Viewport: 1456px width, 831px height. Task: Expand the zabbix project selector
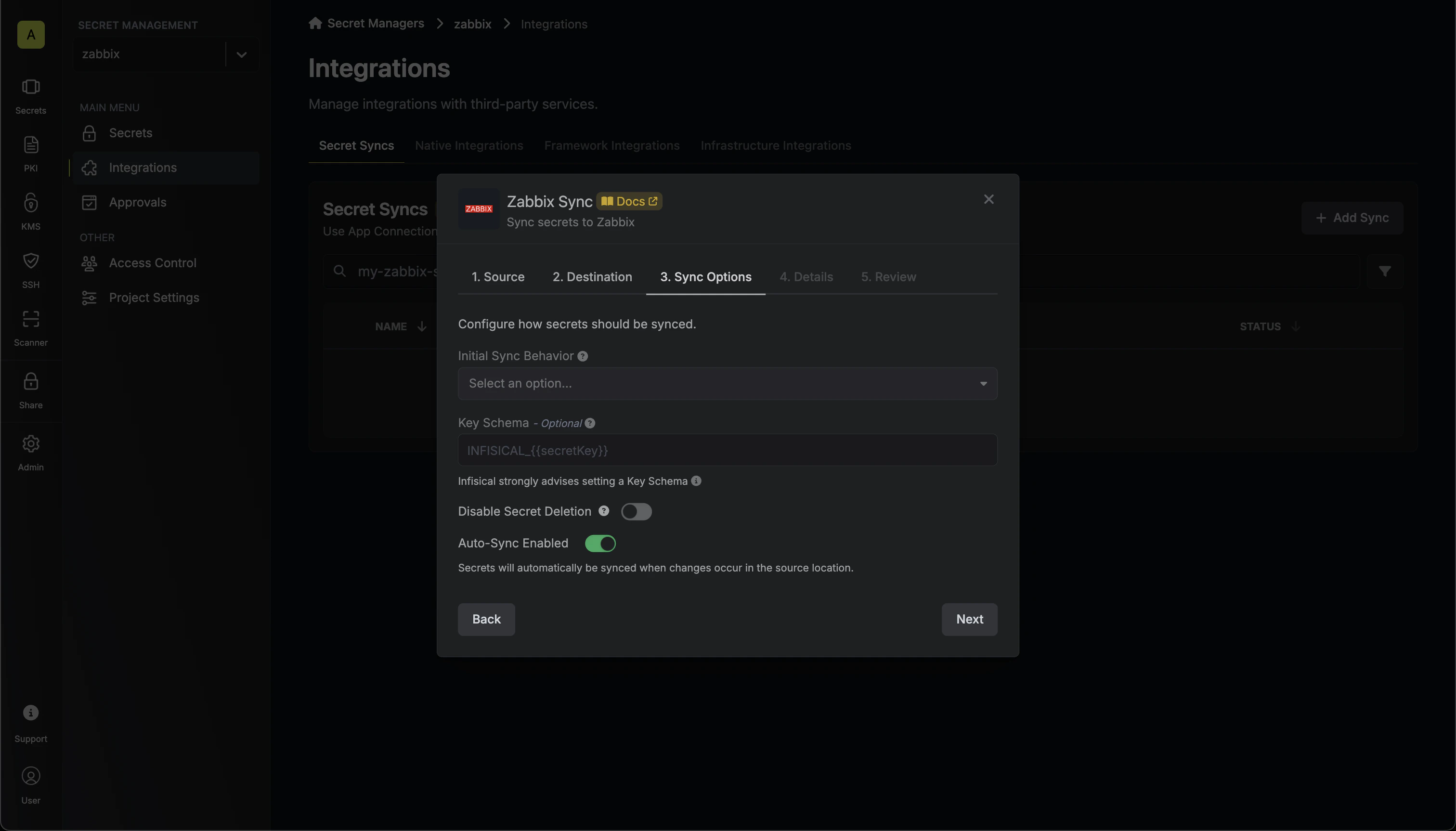(241, 55)
